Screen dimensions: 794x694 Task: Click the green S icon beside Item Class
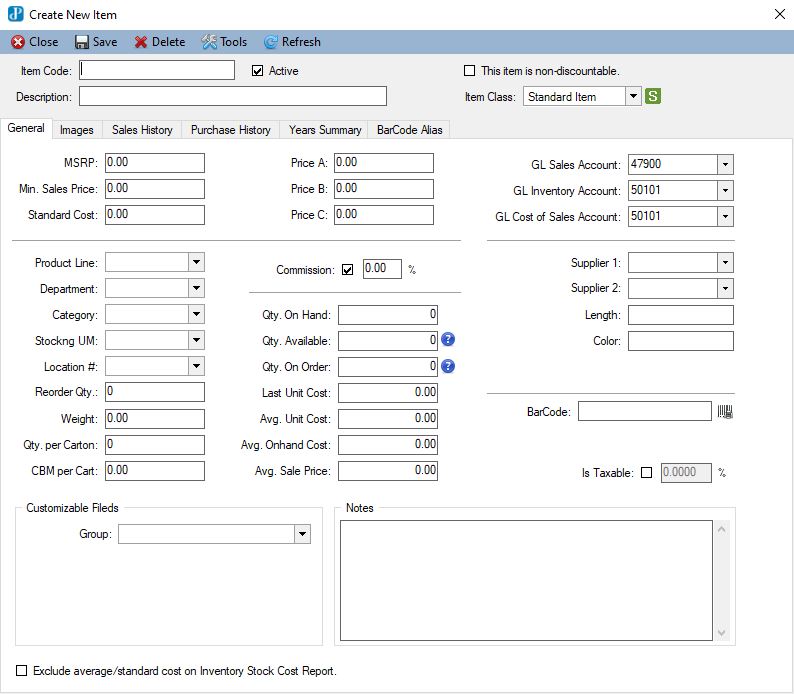[653, 96]
